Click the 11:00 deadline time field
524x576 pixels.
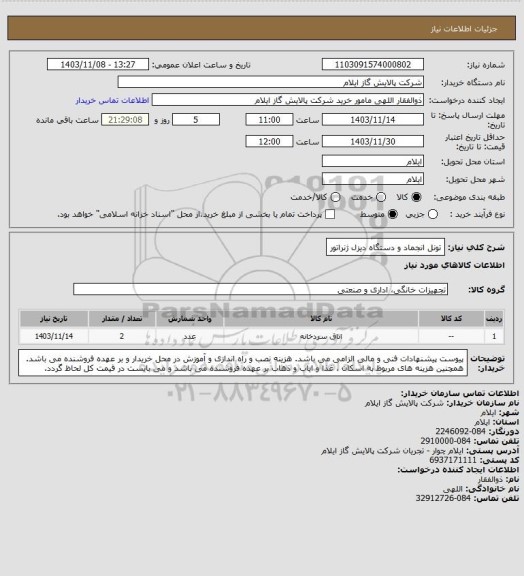point(269,120)
